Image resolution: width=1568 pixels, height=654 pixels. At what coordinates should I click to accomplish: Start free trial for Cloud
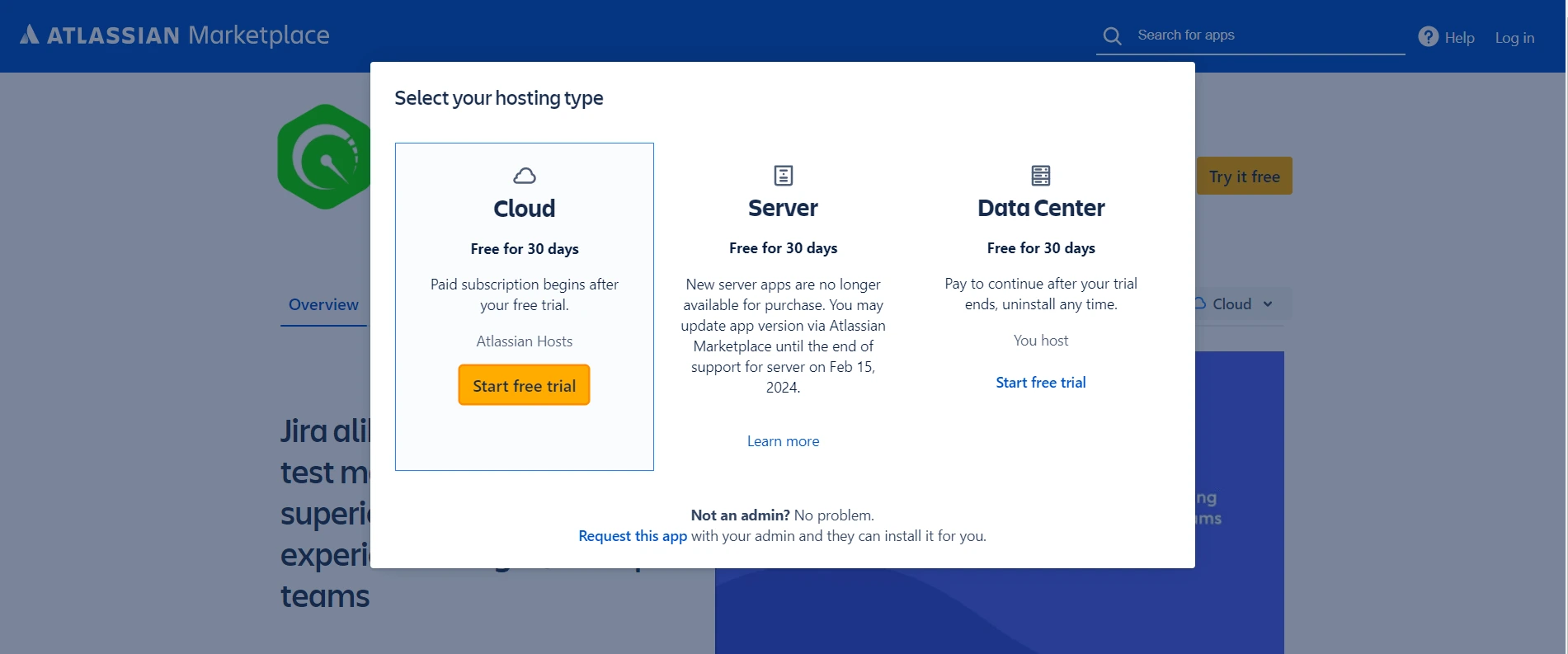point(525,385)
